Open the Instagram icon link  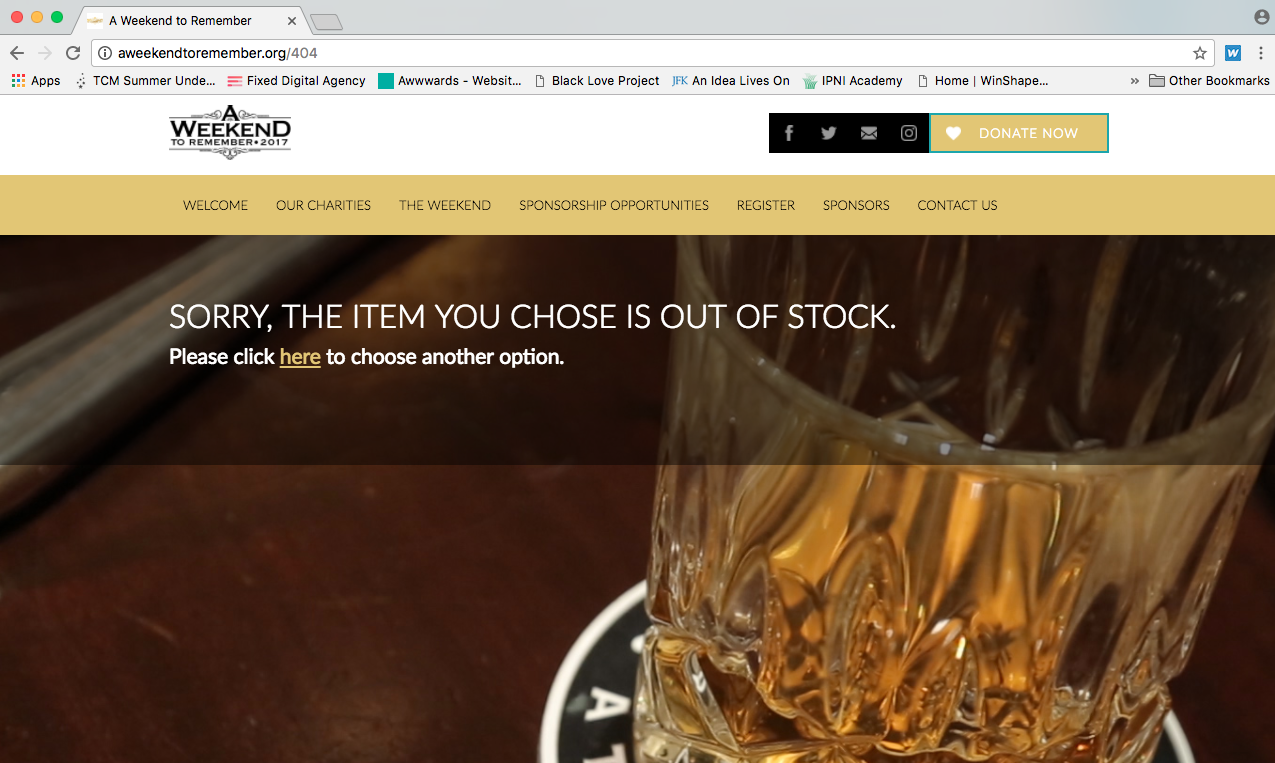[909, 133]
